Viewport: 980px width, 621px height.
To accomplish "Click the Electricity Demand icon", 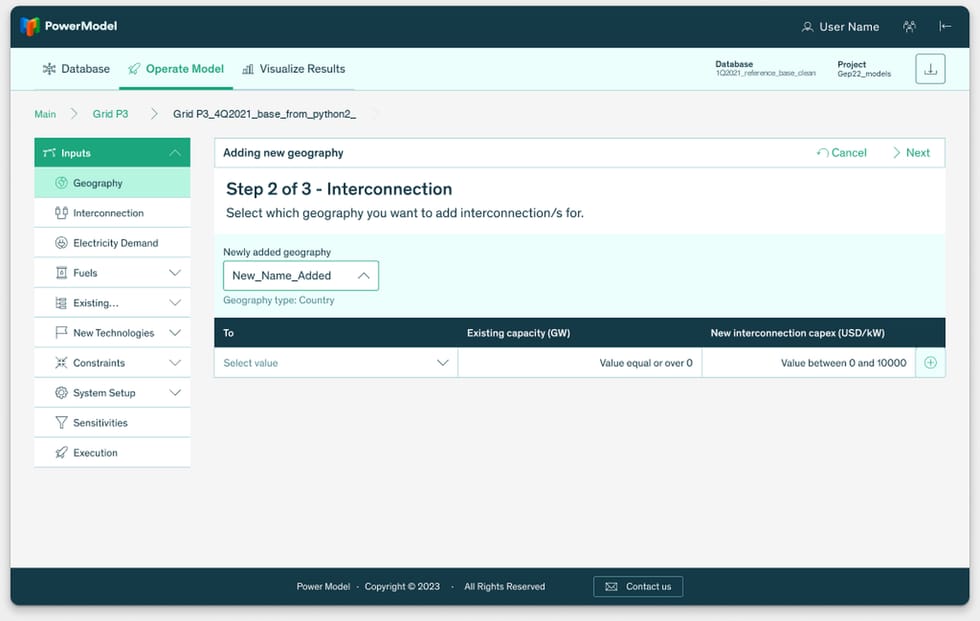I will point(61,243).
